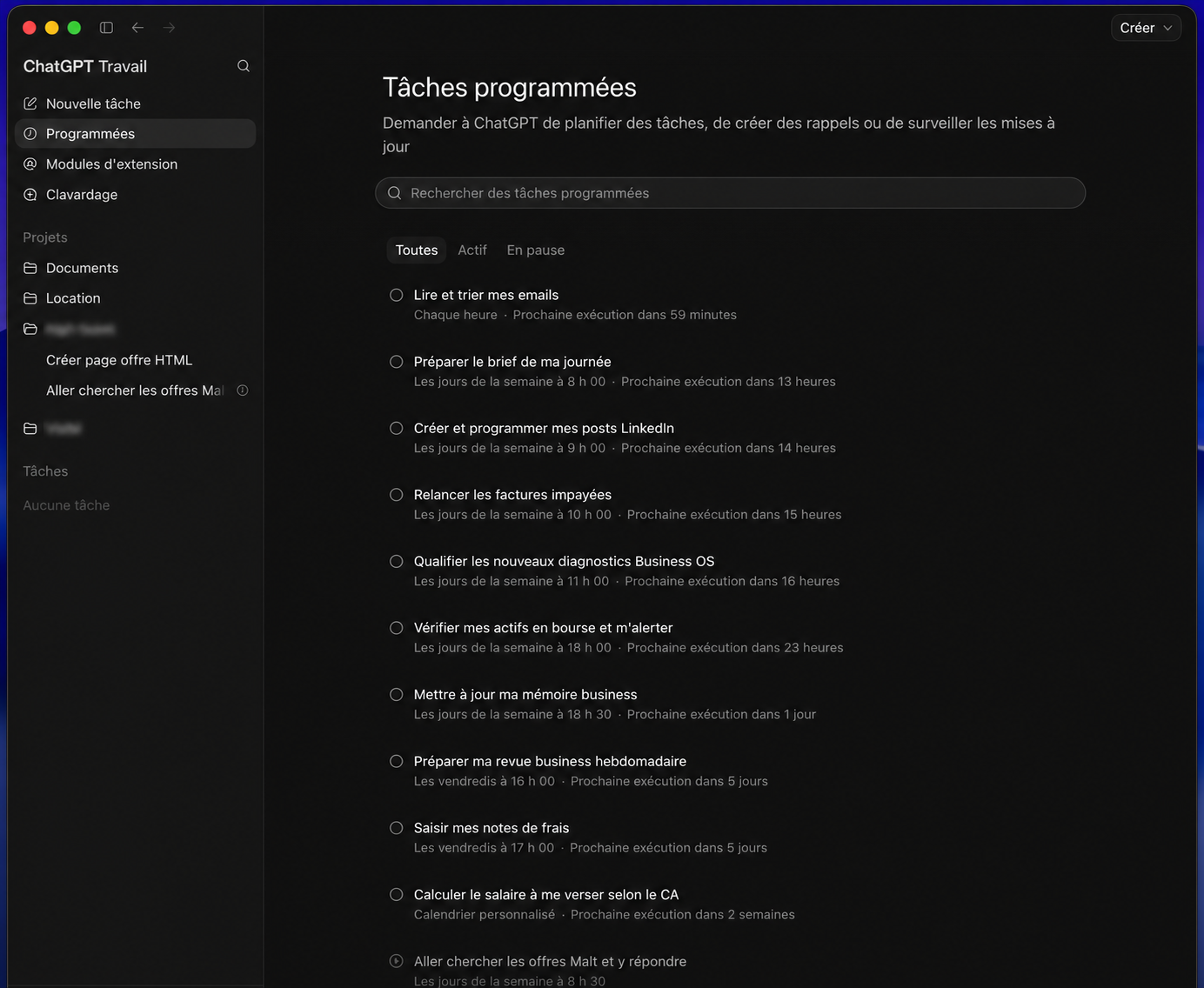Click the Location folder icon
This screenshot has height=988, width=1204.
pyautogui.click(x=30, y=298)
